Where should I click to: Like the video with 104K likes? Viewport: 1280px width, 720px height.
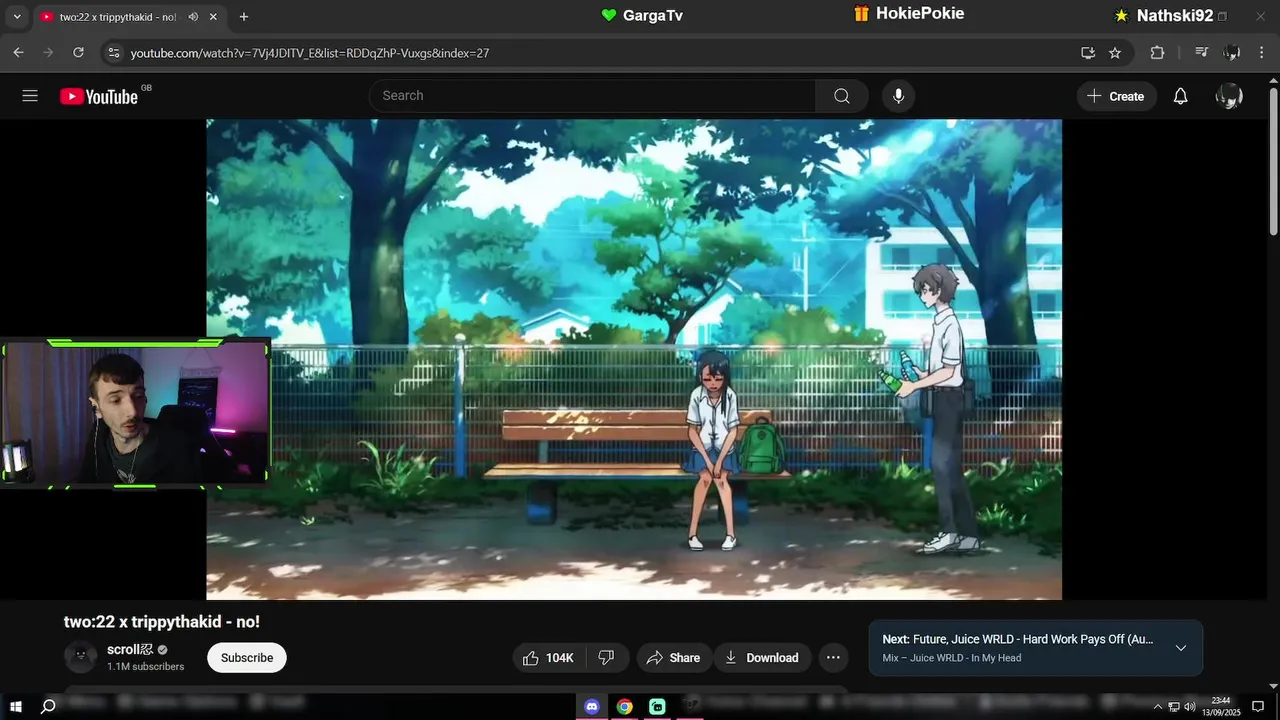pos(548,657)
